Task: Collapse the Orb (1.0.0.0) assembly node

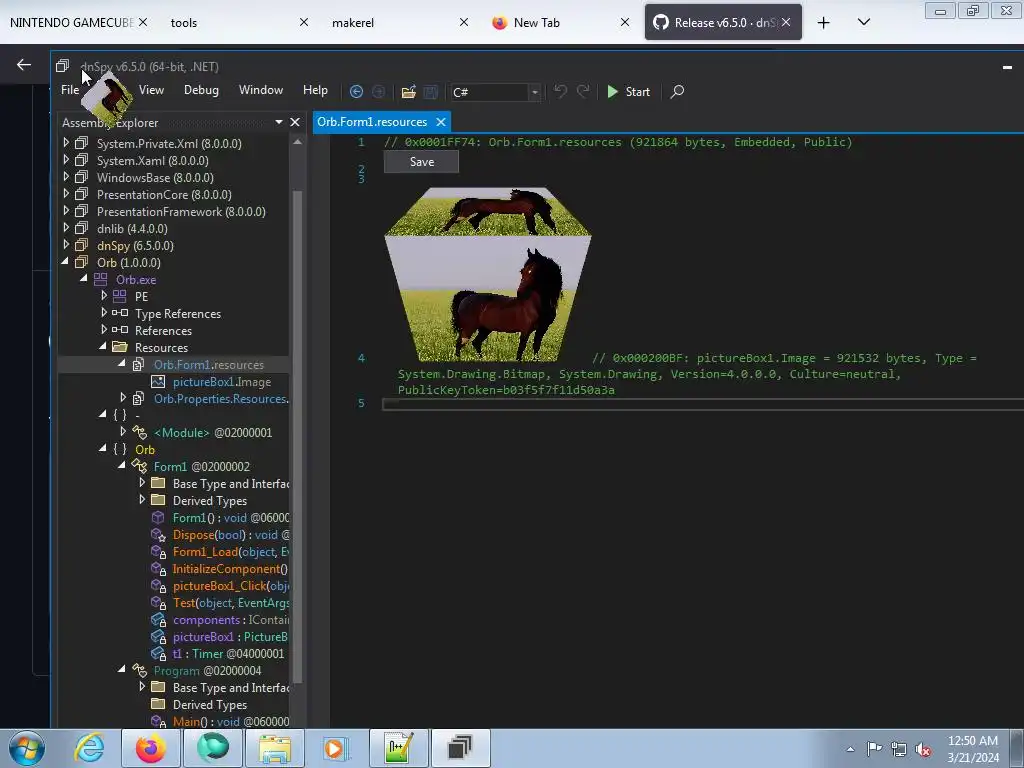Action: [65, 261]
